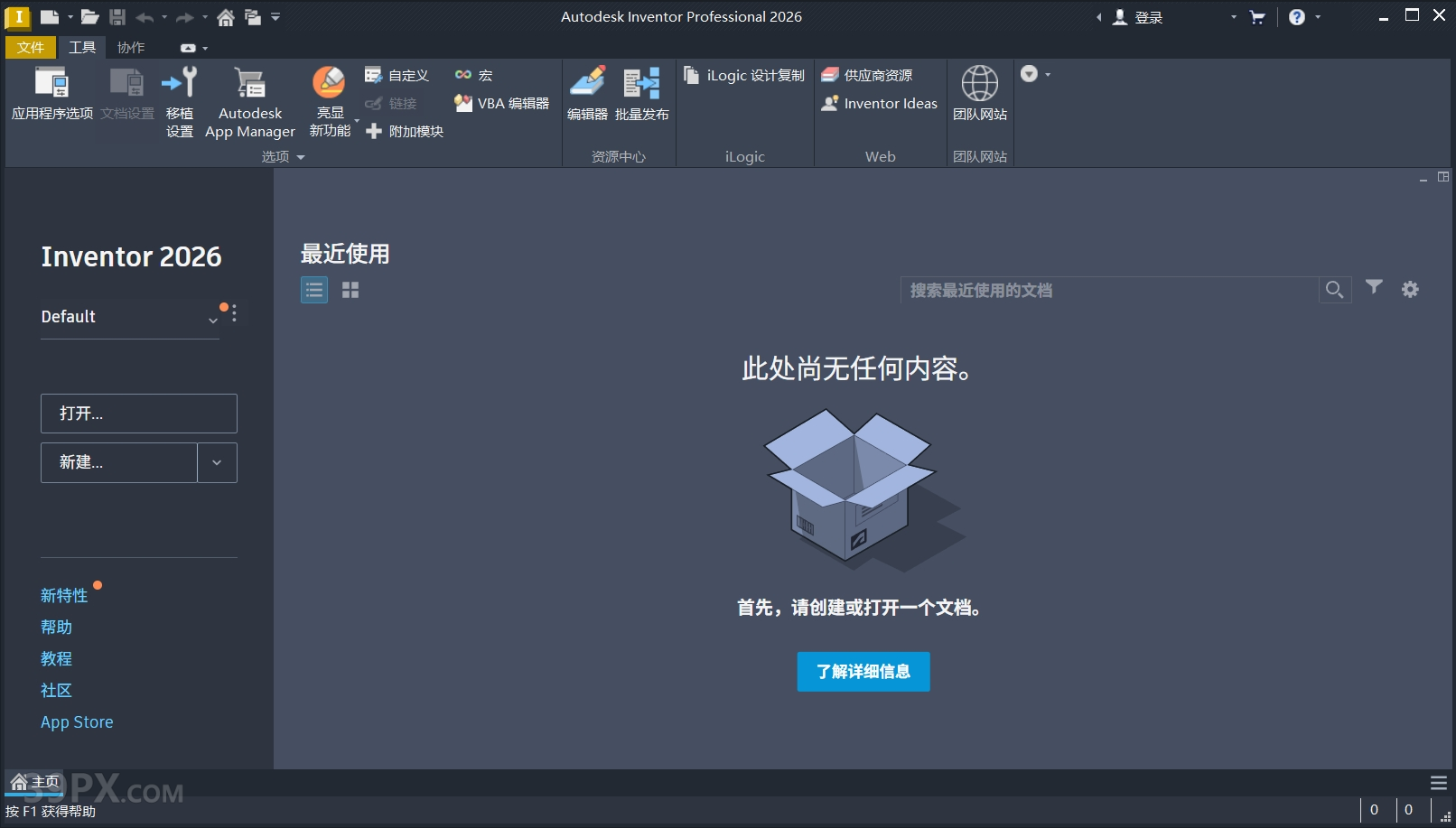
Task: Click the search magnifier for recent documents
Action: (x=1334, y=290)
